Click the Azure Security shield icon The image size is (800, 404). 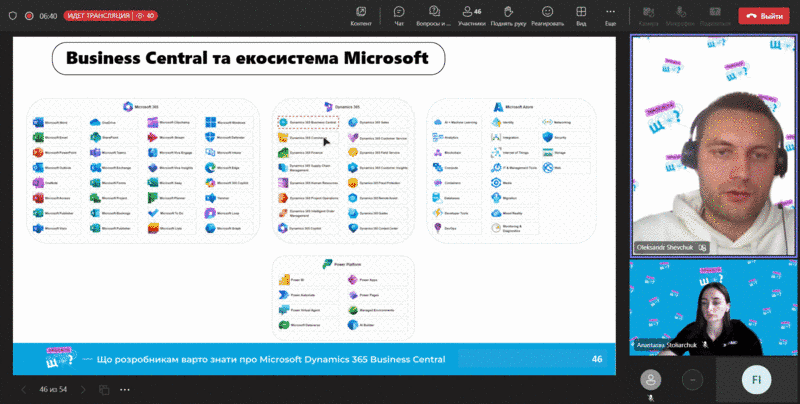click(548, 138)
